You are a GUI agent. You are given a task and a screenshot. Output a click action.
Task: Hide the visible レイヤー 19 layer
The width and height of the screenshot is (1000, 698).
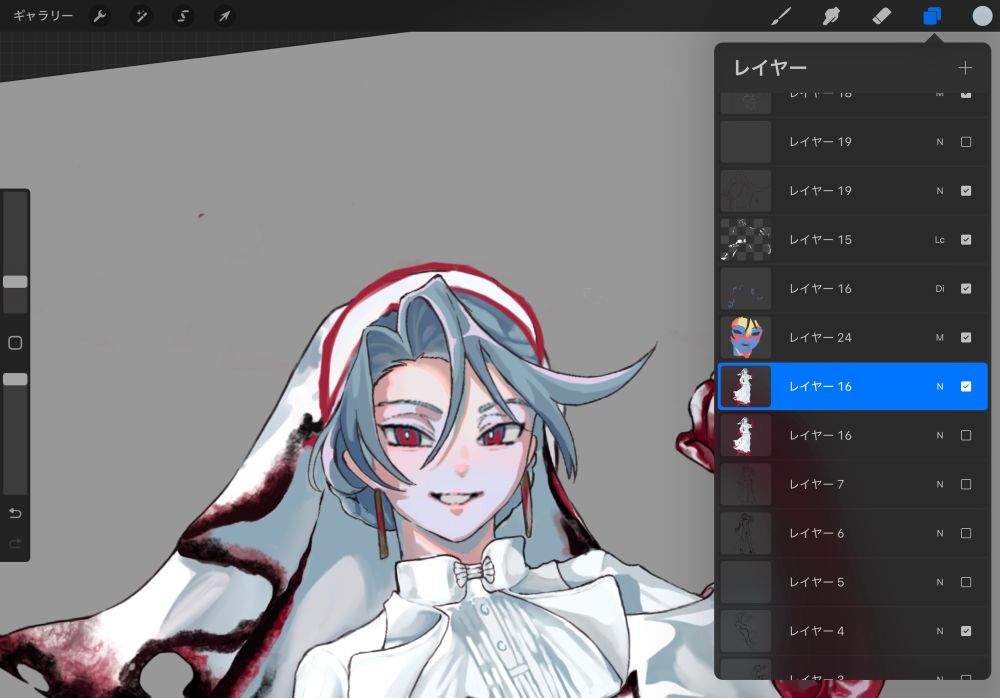966,191
